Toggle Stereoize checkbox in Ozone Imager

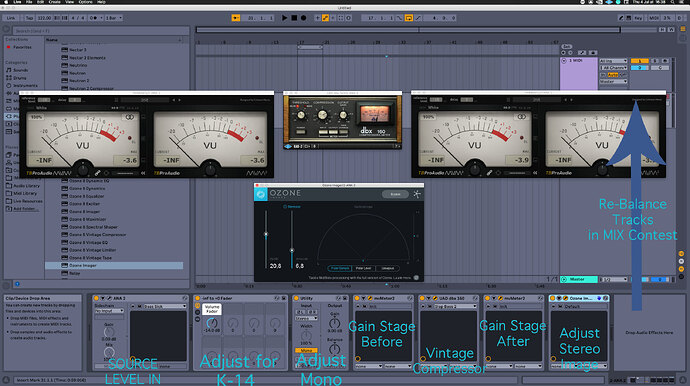285,206
